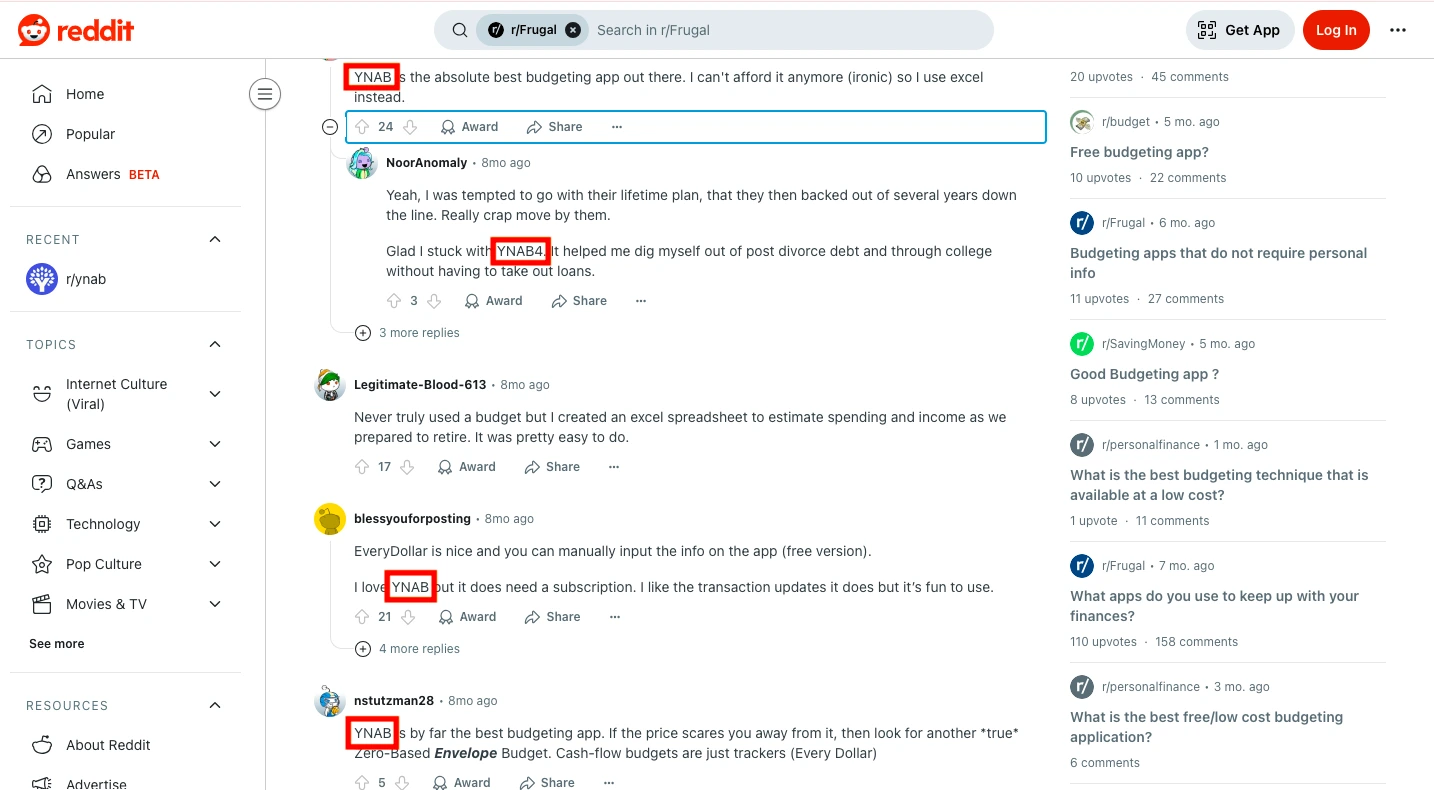This screenshot has height=790, width=1434.
Task: Open more options on Legitimate-Blood-613's comment
Action: click(614, 467)
